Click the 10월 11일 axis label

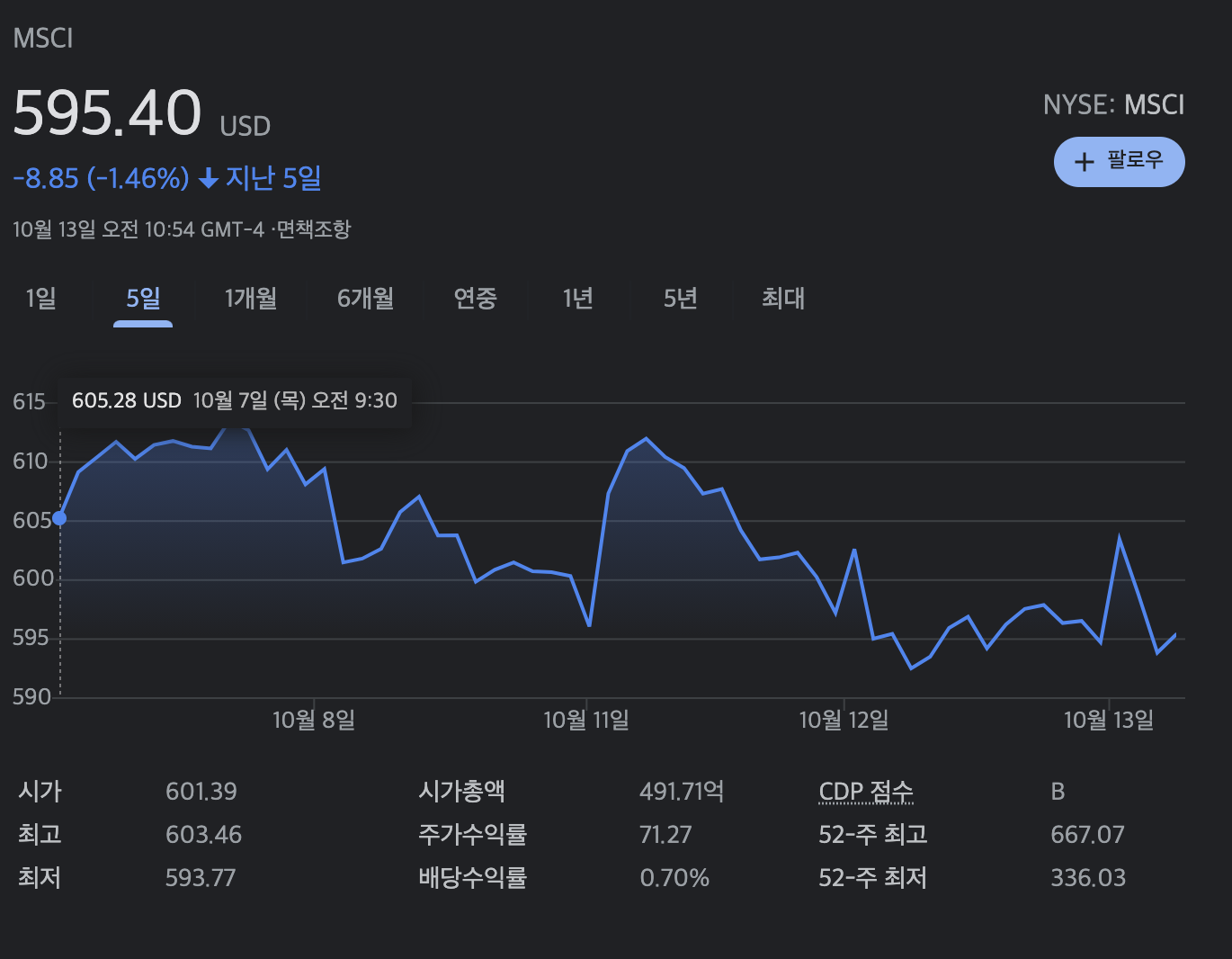[x=586, y=720]
